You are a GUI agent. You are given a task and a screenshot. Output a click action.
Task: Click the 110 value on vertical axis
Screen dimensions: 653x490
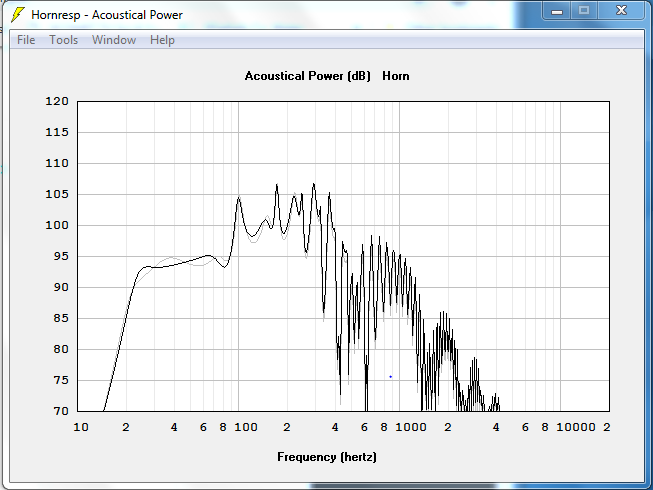click(x=57, y=163)
